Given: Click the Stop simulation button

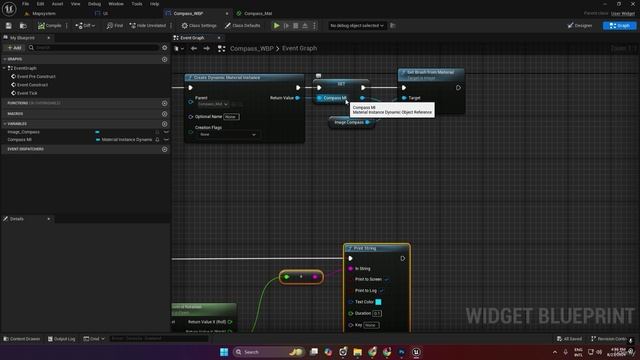Looking at the screenshot, I should click(296, 26).
